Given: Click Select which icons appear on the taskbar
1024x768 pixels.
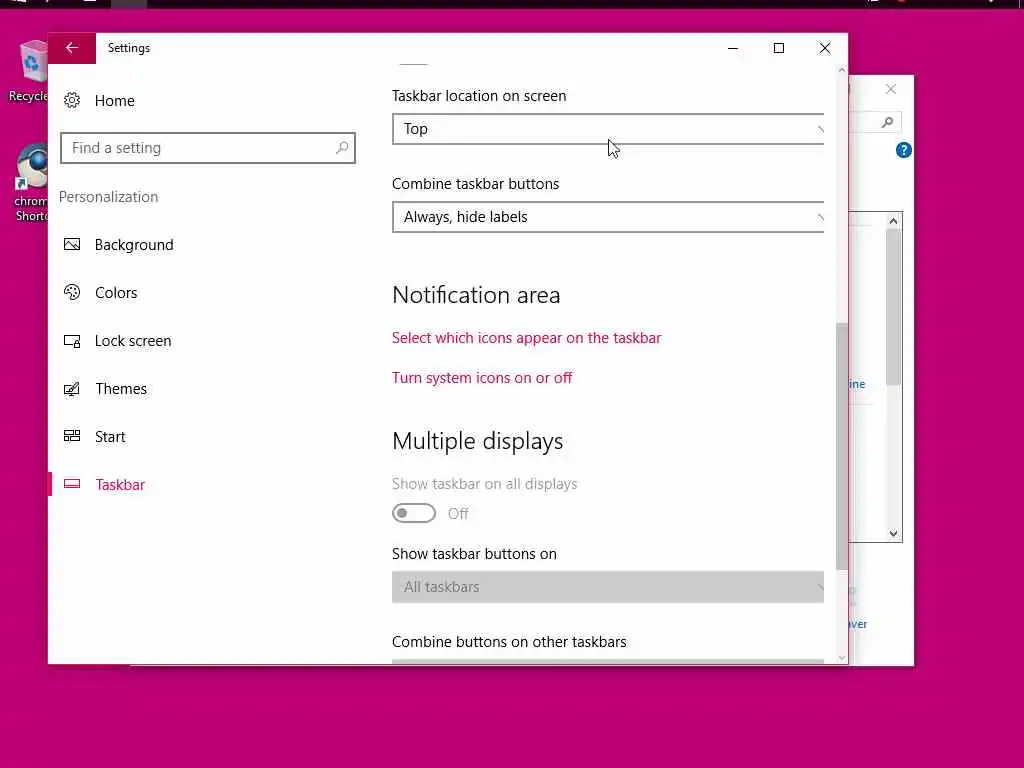Looking at the screenshot, I should tap(526, 338).
